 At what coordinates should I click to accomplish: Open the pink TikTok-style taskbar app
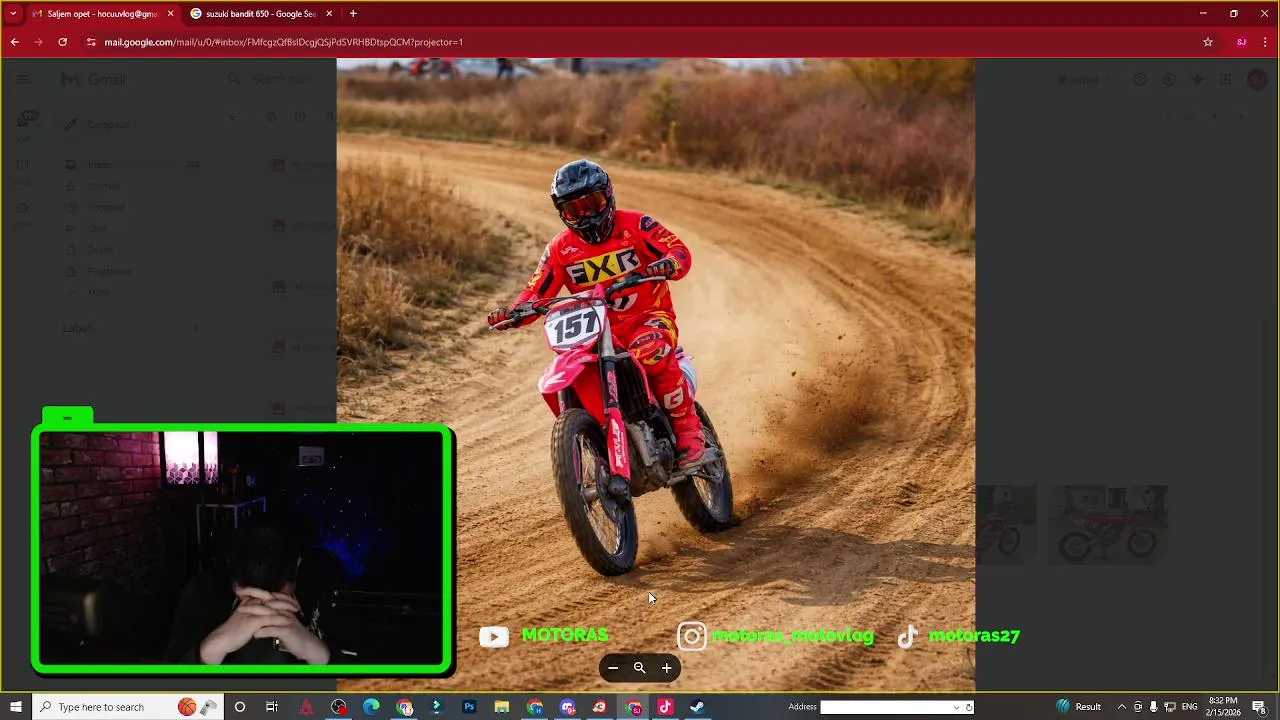(665, 707)
